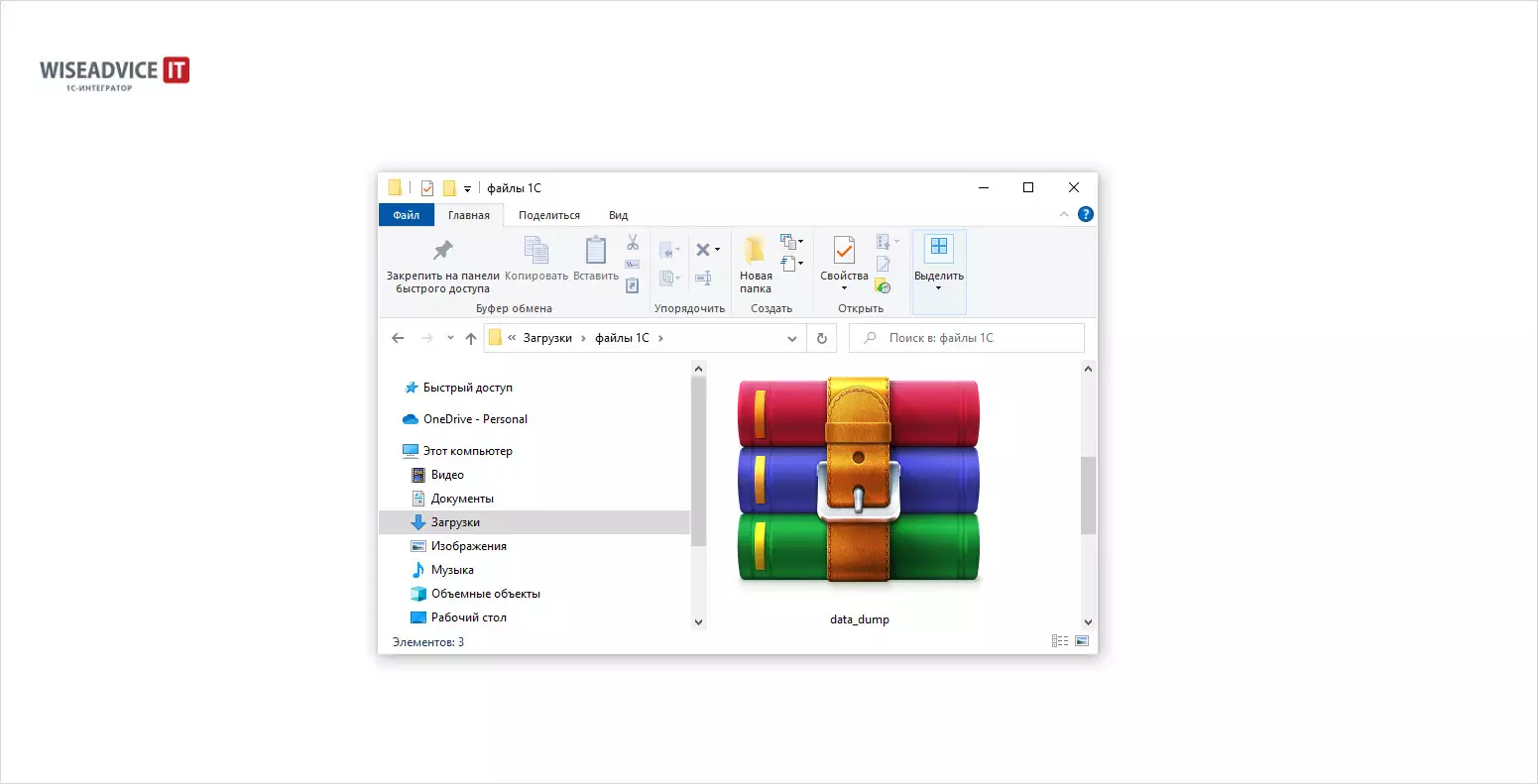Open the Файл menu tab
1538x784 pixels.
(x=407, y=215)
